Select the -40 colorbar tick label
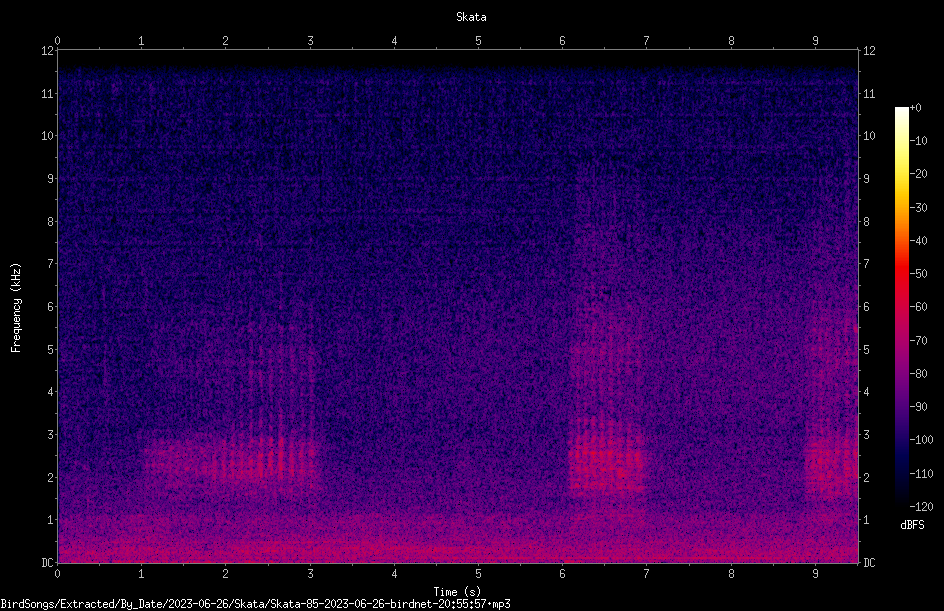 [918, 241]
